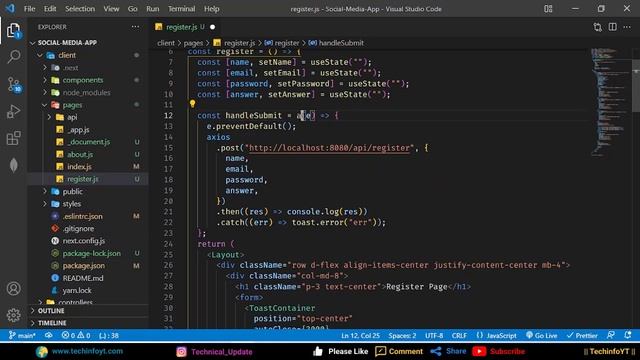Viewport: 640px width, 360px height.
Task: Open the Explorer view in activity bar
Action: 13,31
